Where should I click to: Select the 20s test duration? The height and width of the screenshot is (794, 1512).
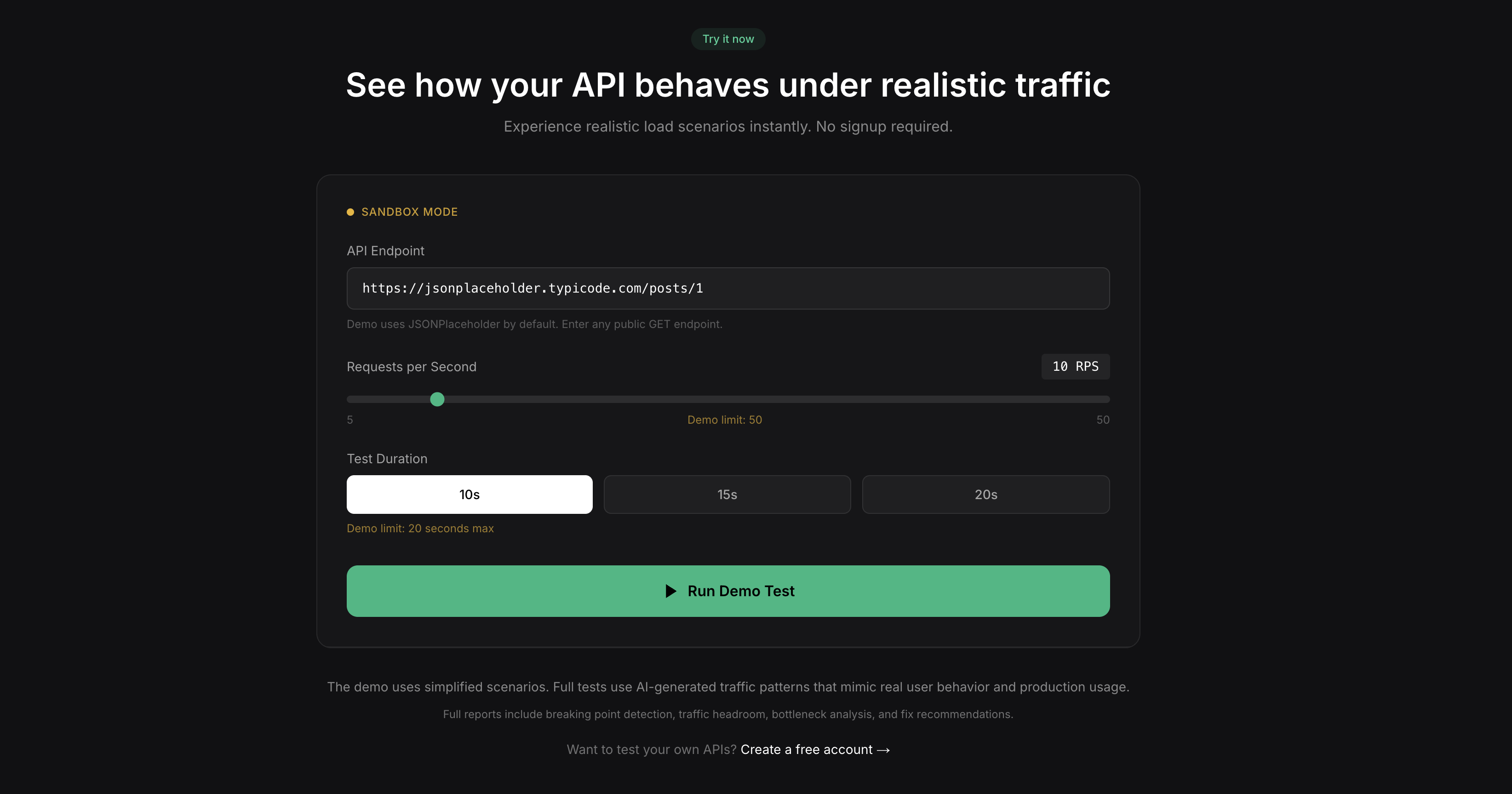point(985,495)
